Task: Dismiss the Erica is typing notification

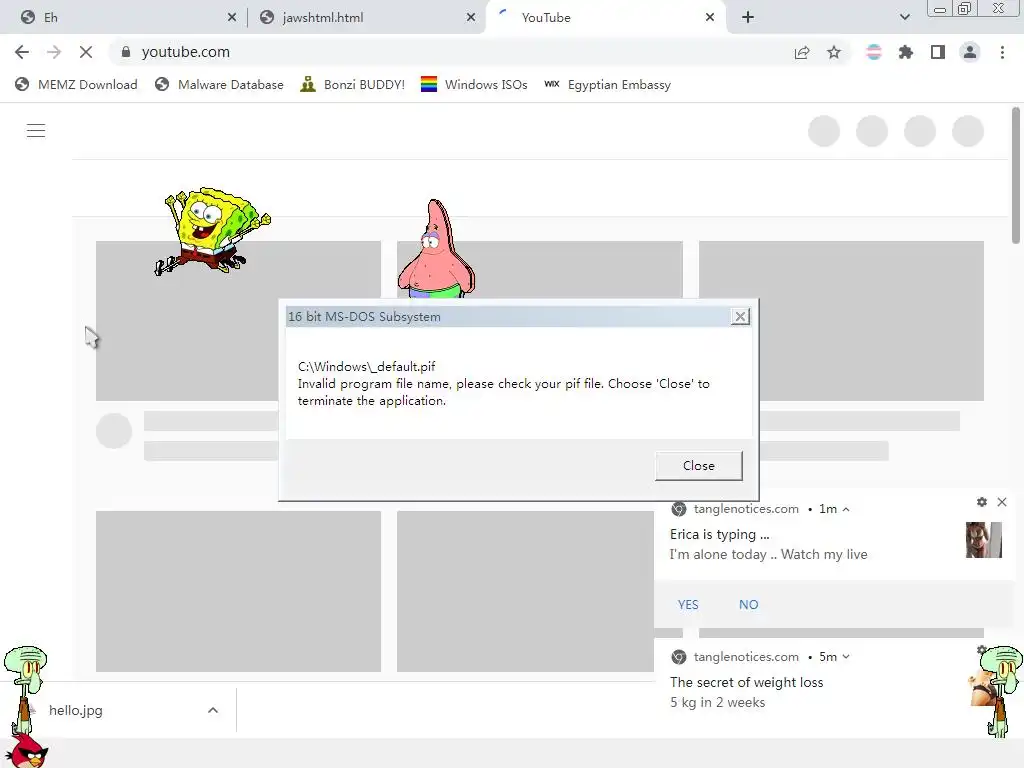Action: tap(1002, 502)
